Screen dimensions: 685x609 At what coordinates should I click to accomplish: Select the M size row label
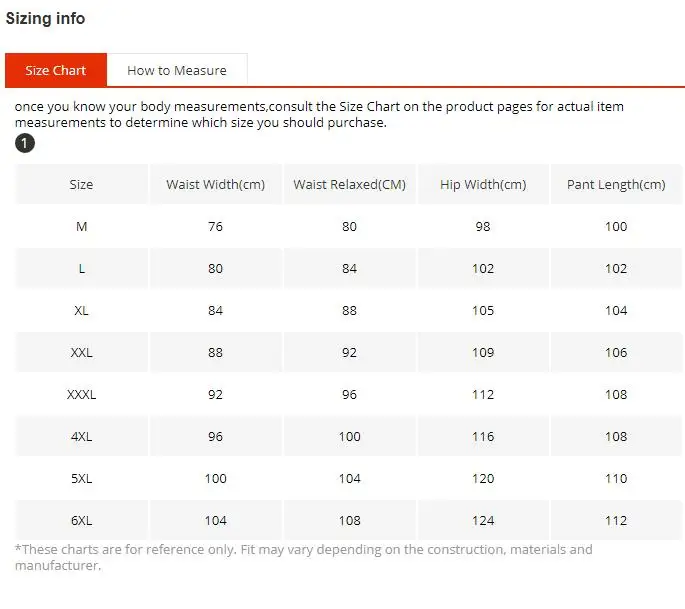81,227
